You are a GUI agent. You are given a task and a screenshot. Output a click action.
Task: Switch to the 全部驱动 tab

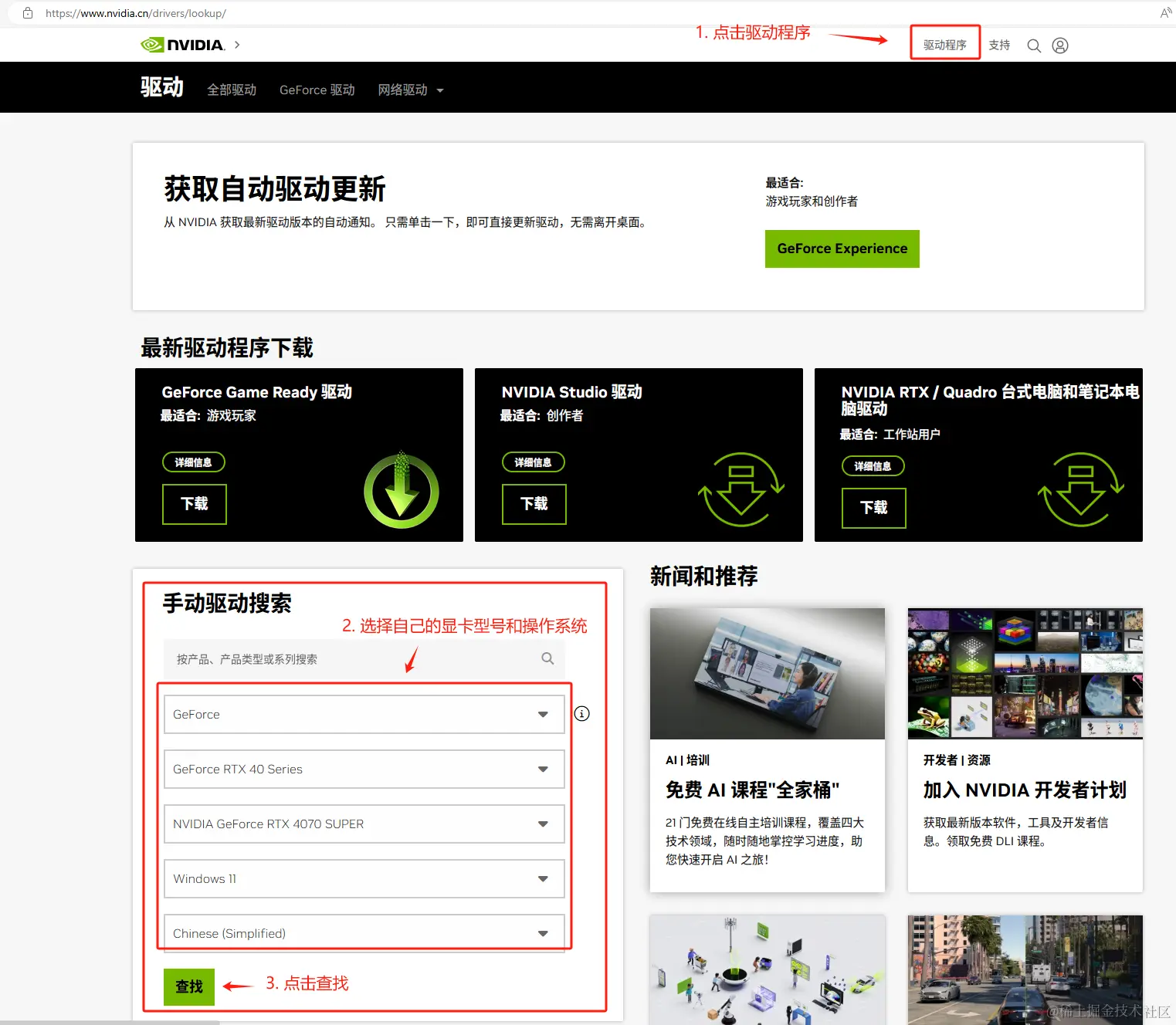tap(232, 90)
